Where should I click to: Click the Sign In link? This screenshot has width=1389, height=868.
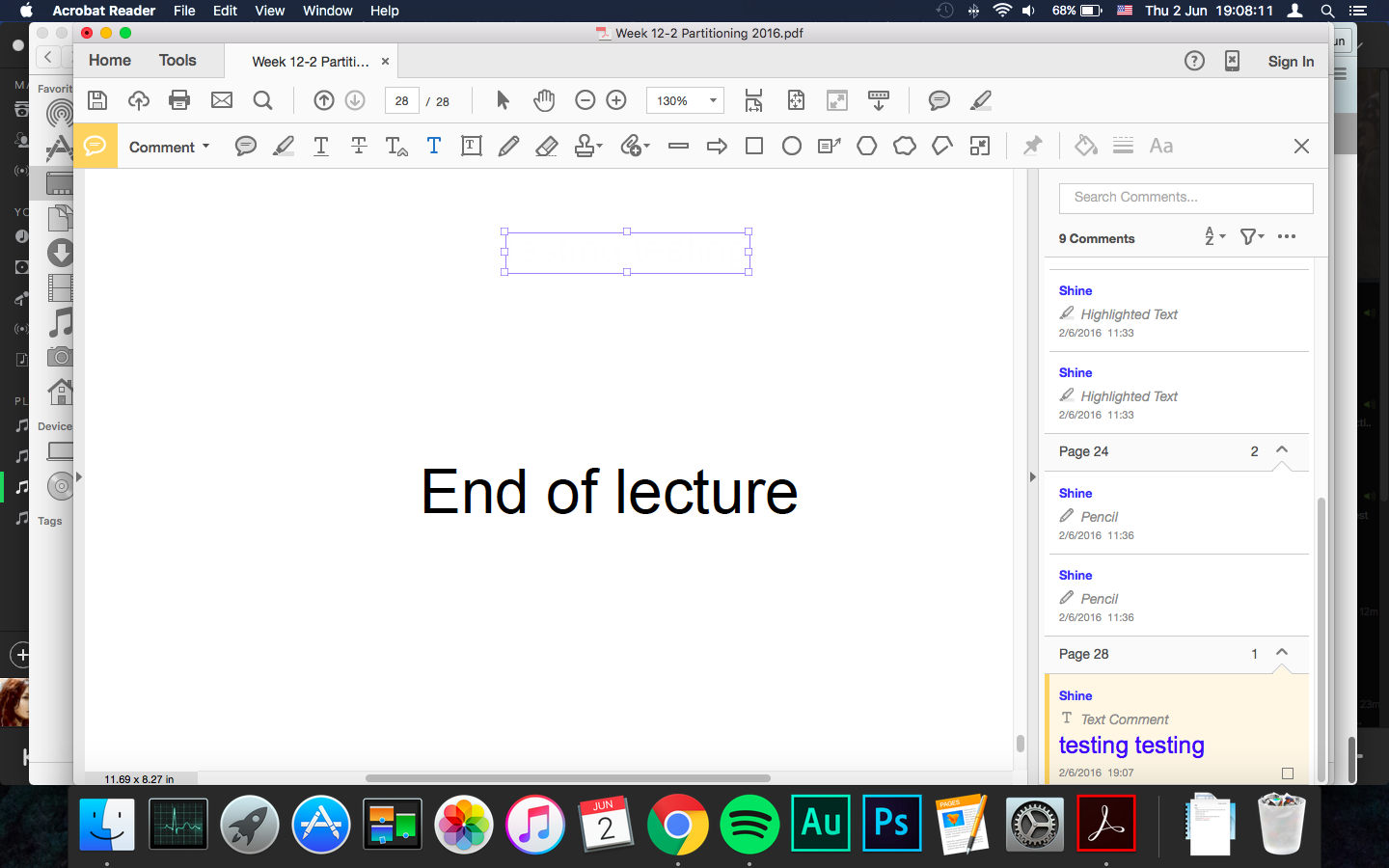pyautogui.click(x=1291, y=61)
